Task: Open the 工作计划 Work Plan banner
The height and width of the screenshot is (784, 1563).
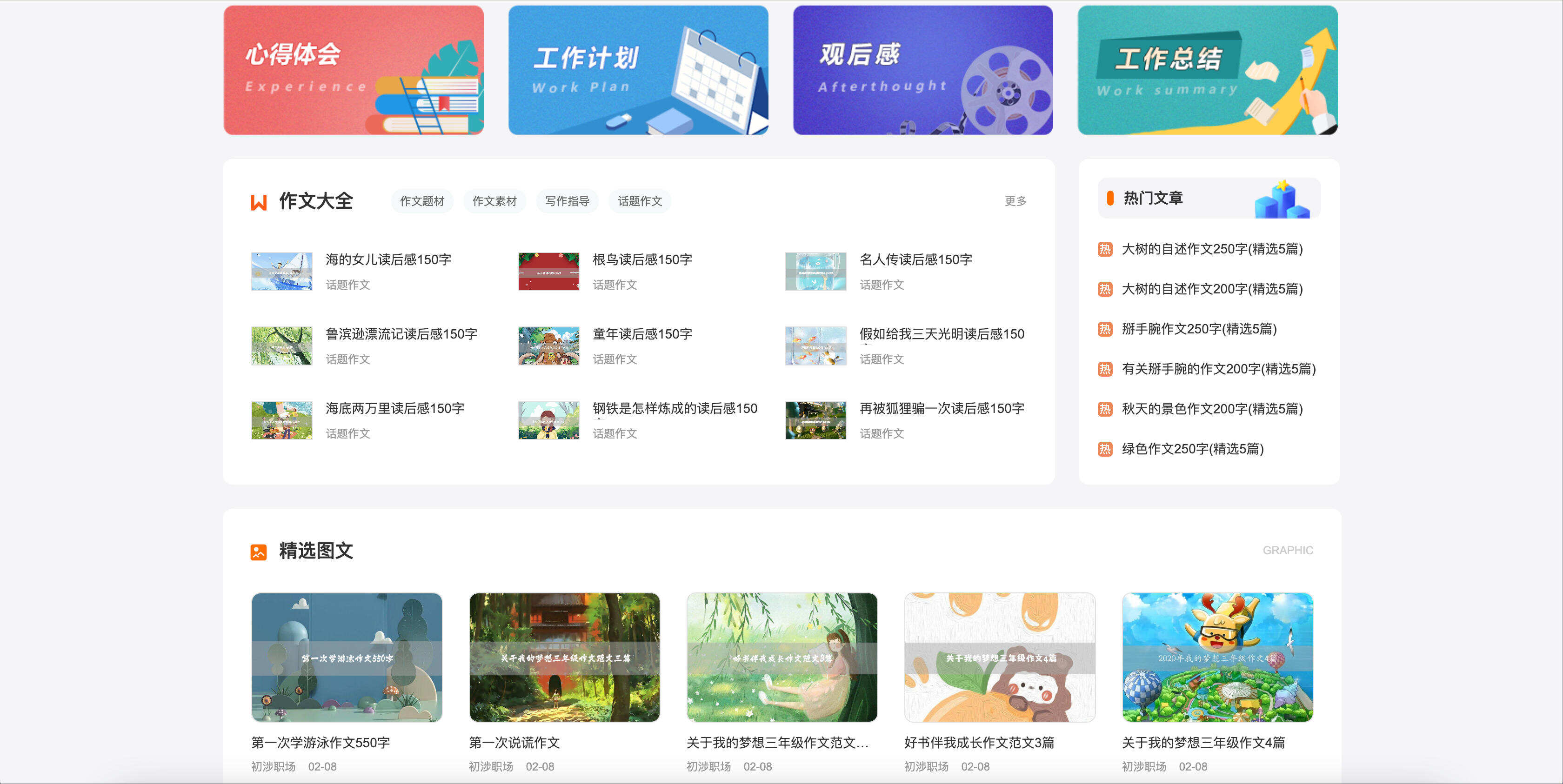Action: coord(638,70)
